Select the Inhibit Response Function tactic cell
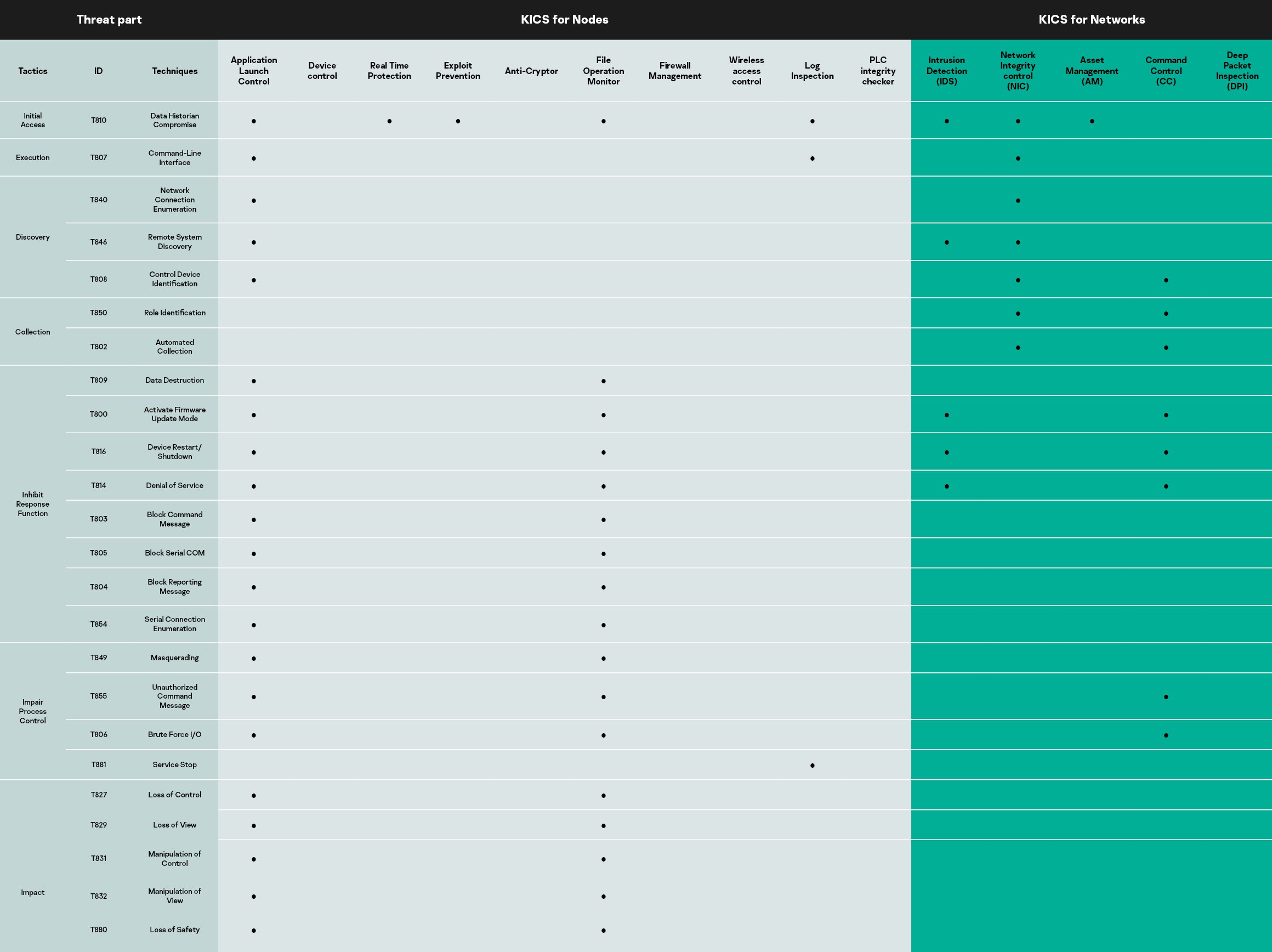 point(33,504)
